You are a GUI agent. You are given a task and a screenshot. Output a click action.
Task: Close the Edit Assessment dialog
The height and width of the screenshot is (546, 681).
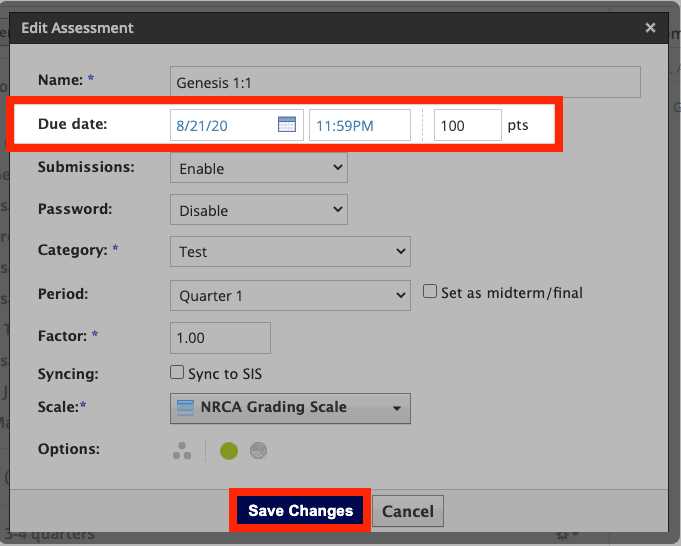point(650,28)
